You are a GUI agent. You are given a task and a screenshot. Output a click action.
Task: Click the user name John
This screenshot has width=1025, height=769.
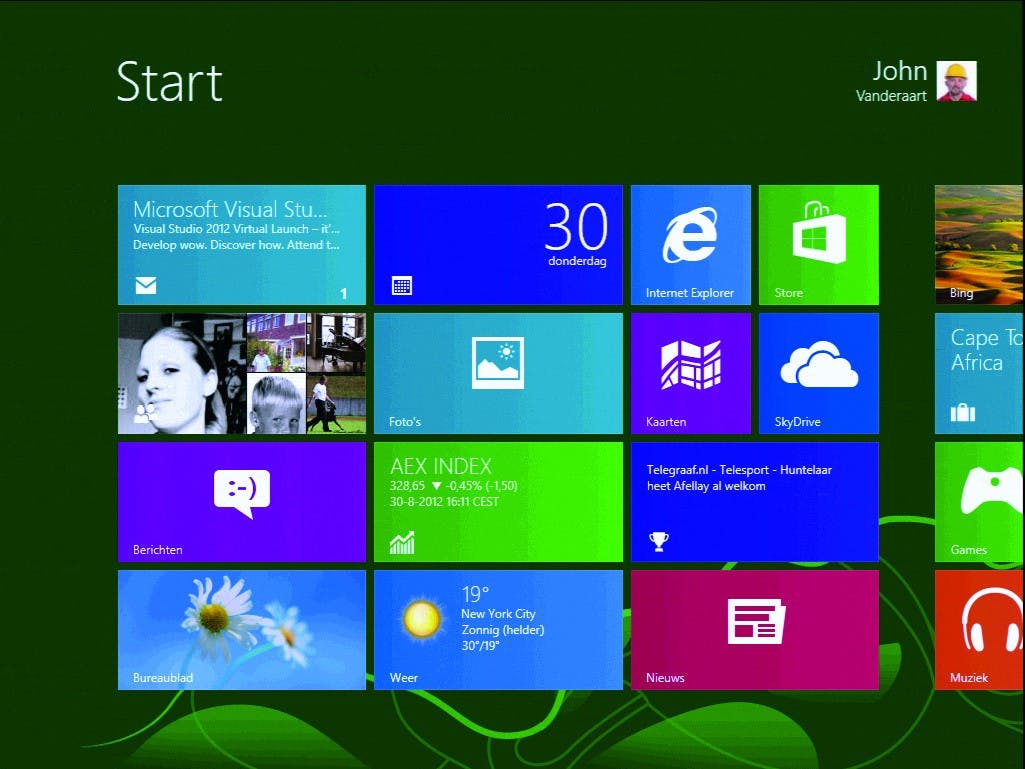point(899,71)
